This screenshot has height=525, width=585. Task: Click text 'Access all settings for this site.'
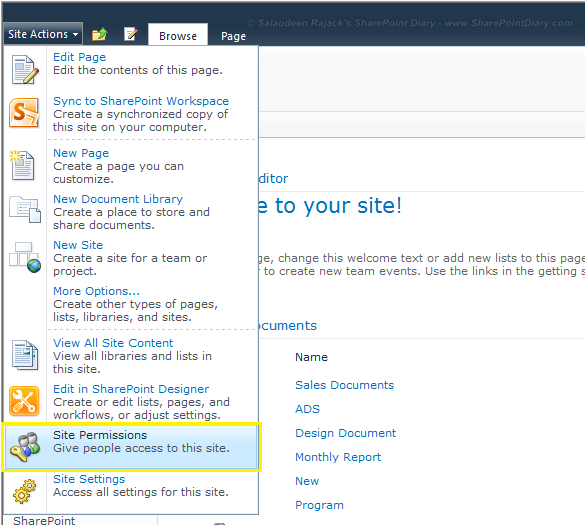(141, 492)
